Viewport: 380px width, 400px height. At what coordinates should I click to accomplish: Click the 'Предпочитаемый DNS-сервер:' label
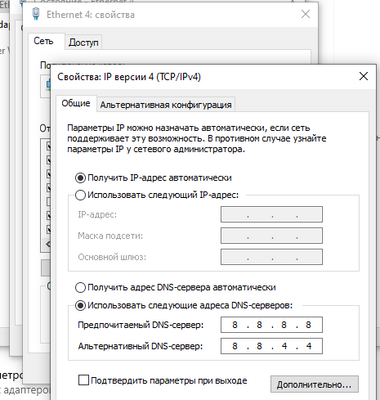(x=140, y=325)
